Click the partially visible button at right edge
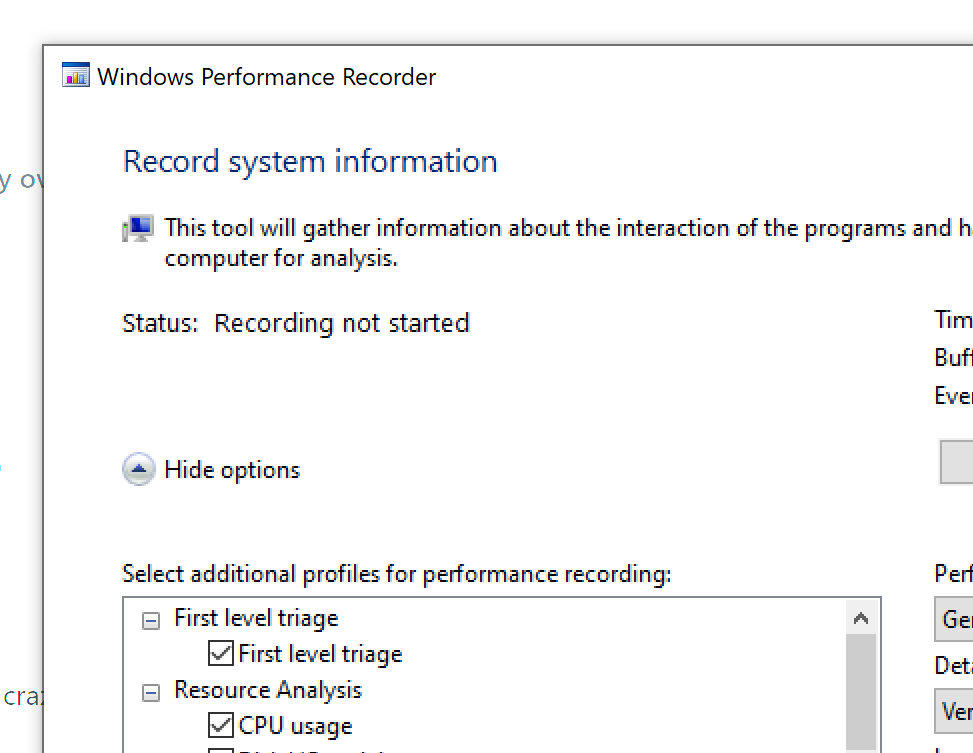This screenshot has width=973, height=753. click(x=956, y=461)
